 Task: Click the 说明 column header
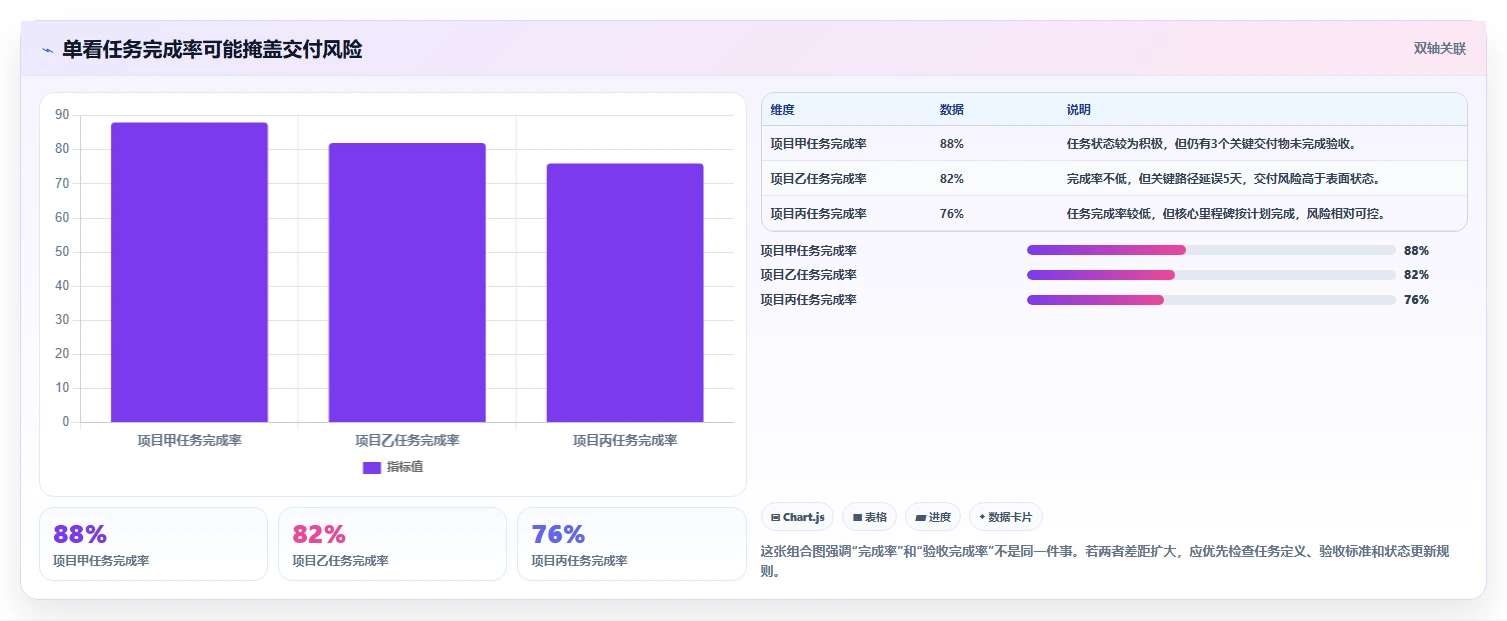[x=1079, y=110]
